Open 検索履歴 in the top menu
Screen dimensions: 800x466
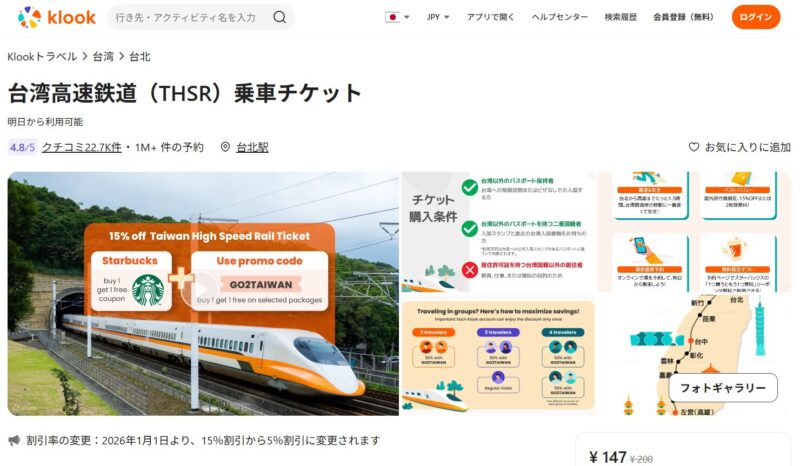[x=620, y=17]
